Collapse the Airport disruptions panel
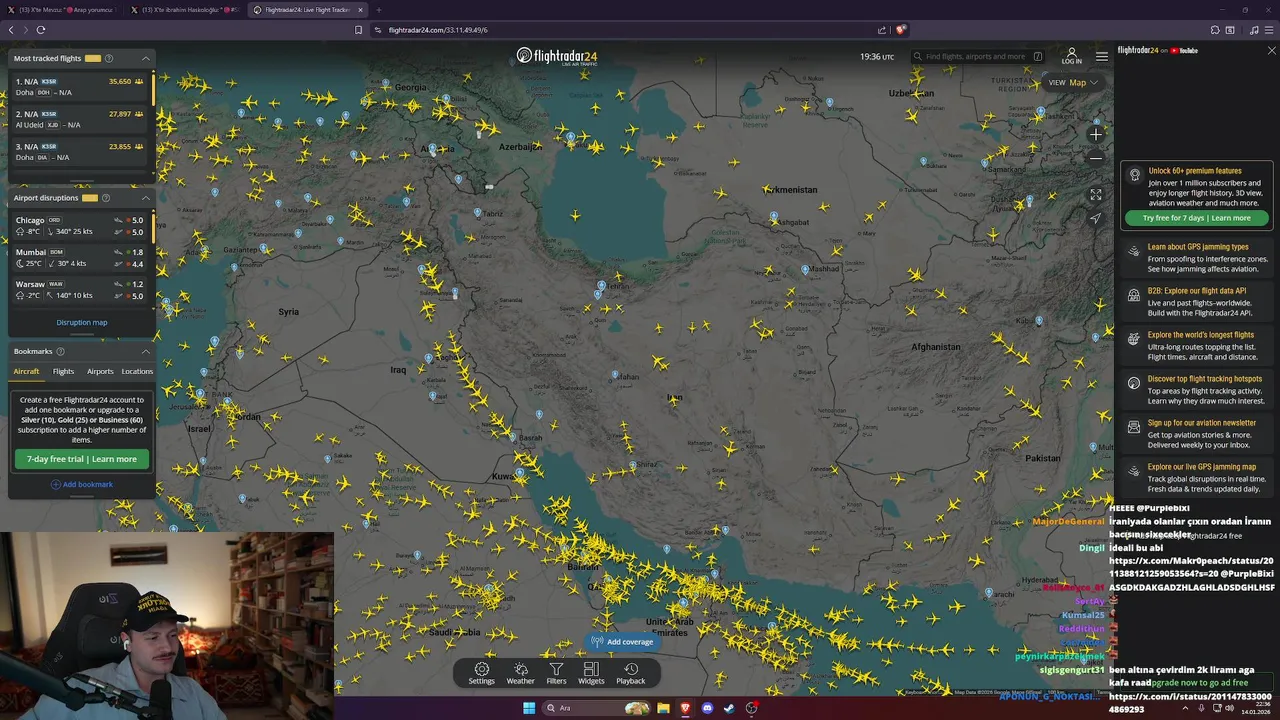This screenshot has height=720, width=1280. [x=145, y=198]
